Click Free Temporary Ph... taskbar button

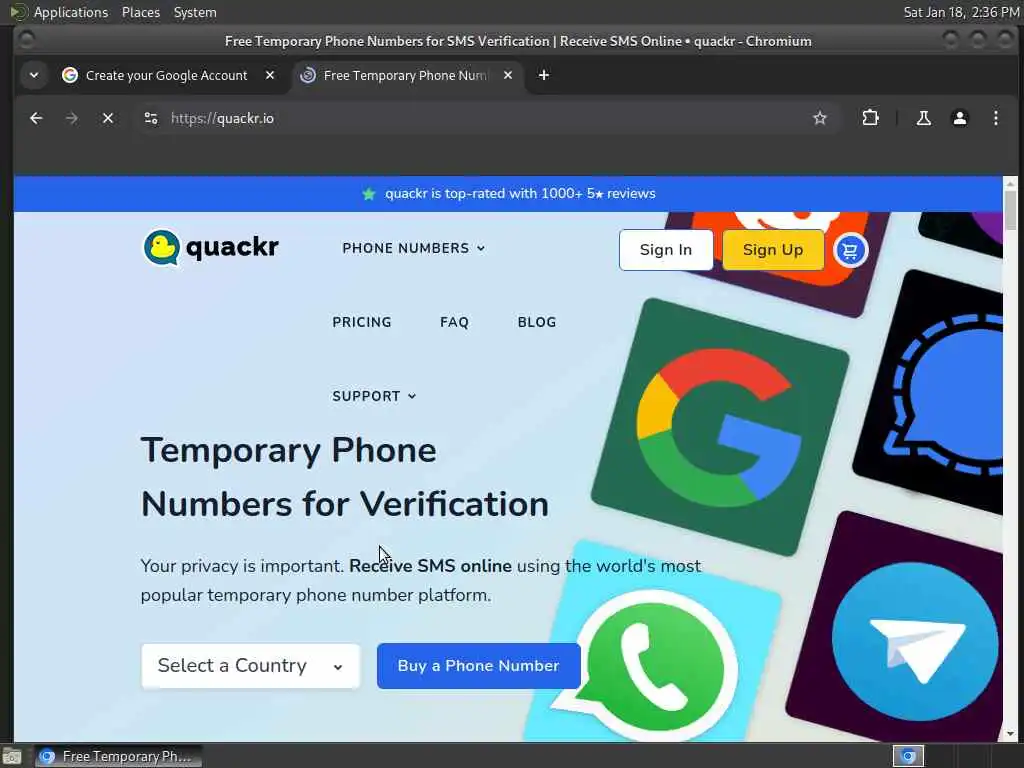(118, 756)
